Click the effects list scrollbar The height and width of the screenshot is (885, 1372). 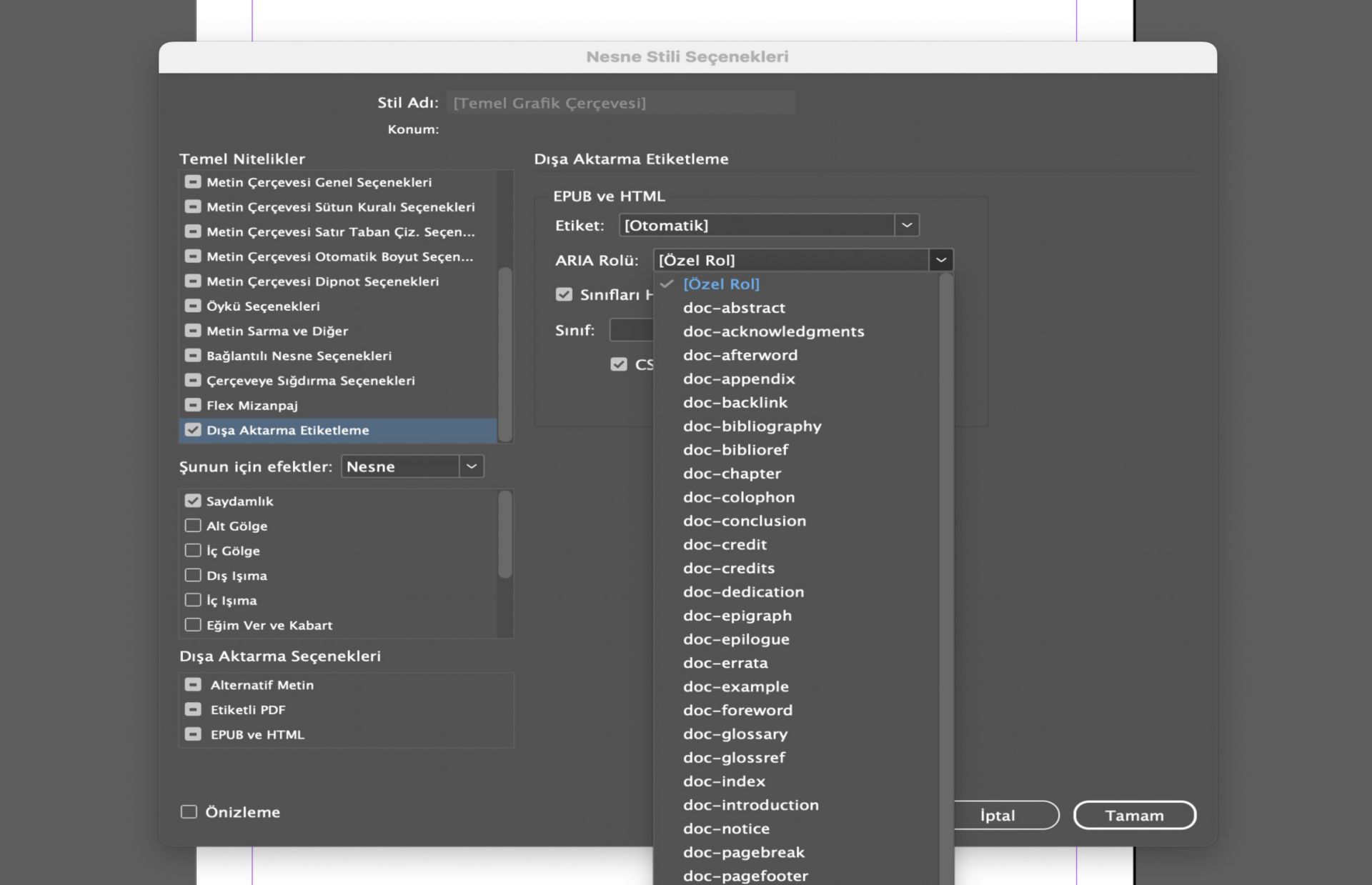coord(505,534)
